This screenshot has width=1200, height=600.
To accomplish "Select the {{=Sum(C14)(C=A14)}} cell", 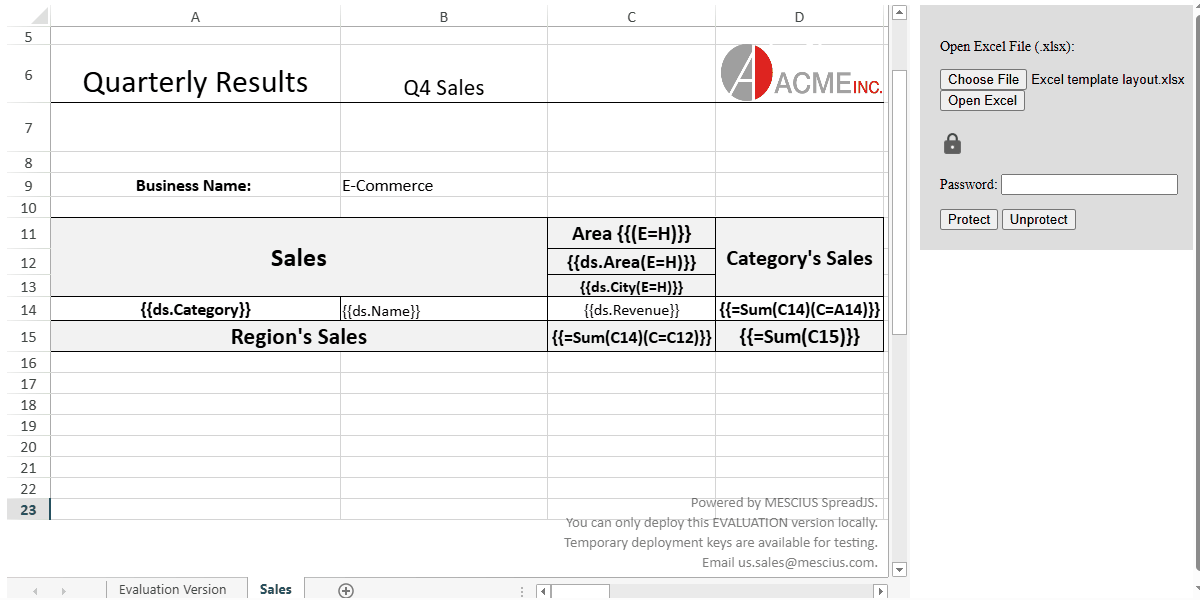I will pyautogui.click(x=799, y=309).
